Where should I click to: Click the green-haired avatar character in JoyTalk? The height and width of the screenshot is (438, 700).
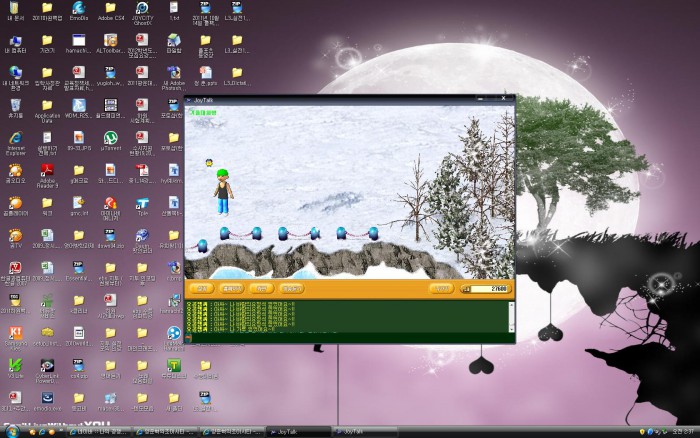point(224,190)
